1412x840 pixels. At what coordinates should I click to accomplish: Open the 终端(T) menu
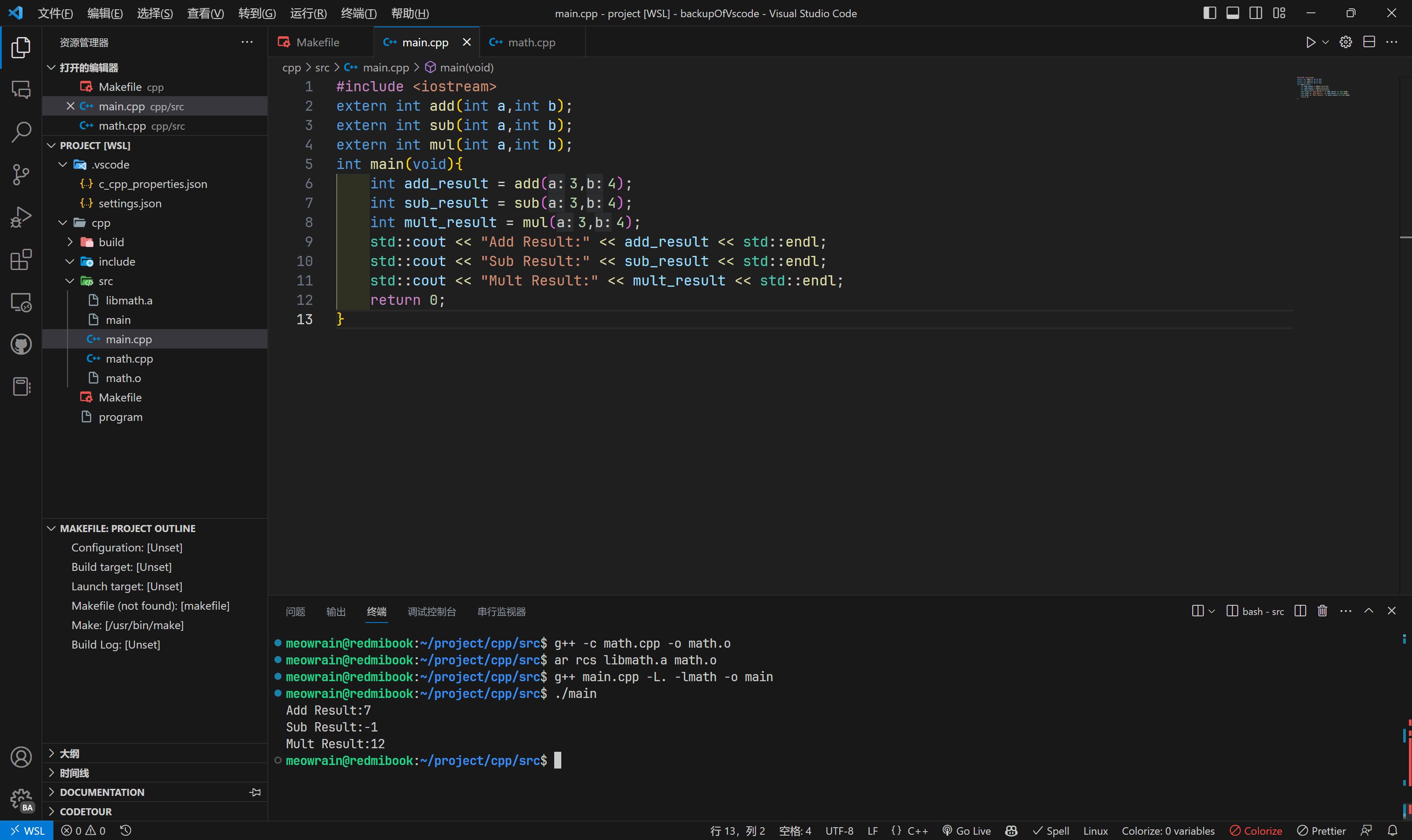click(x=358, y=13)
